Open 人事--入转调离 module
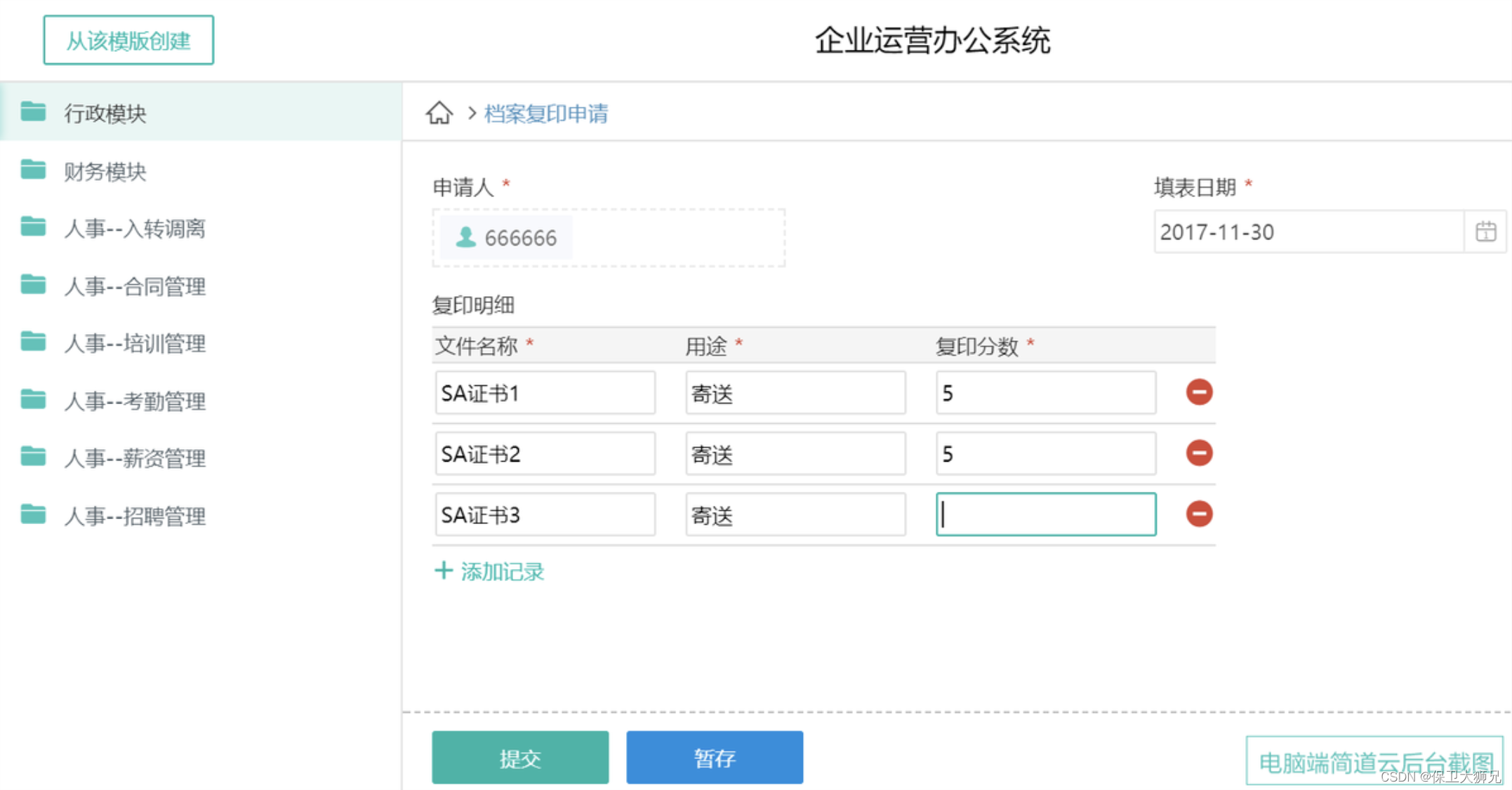This screenshot has width=1512, height=790. point(134,229)
